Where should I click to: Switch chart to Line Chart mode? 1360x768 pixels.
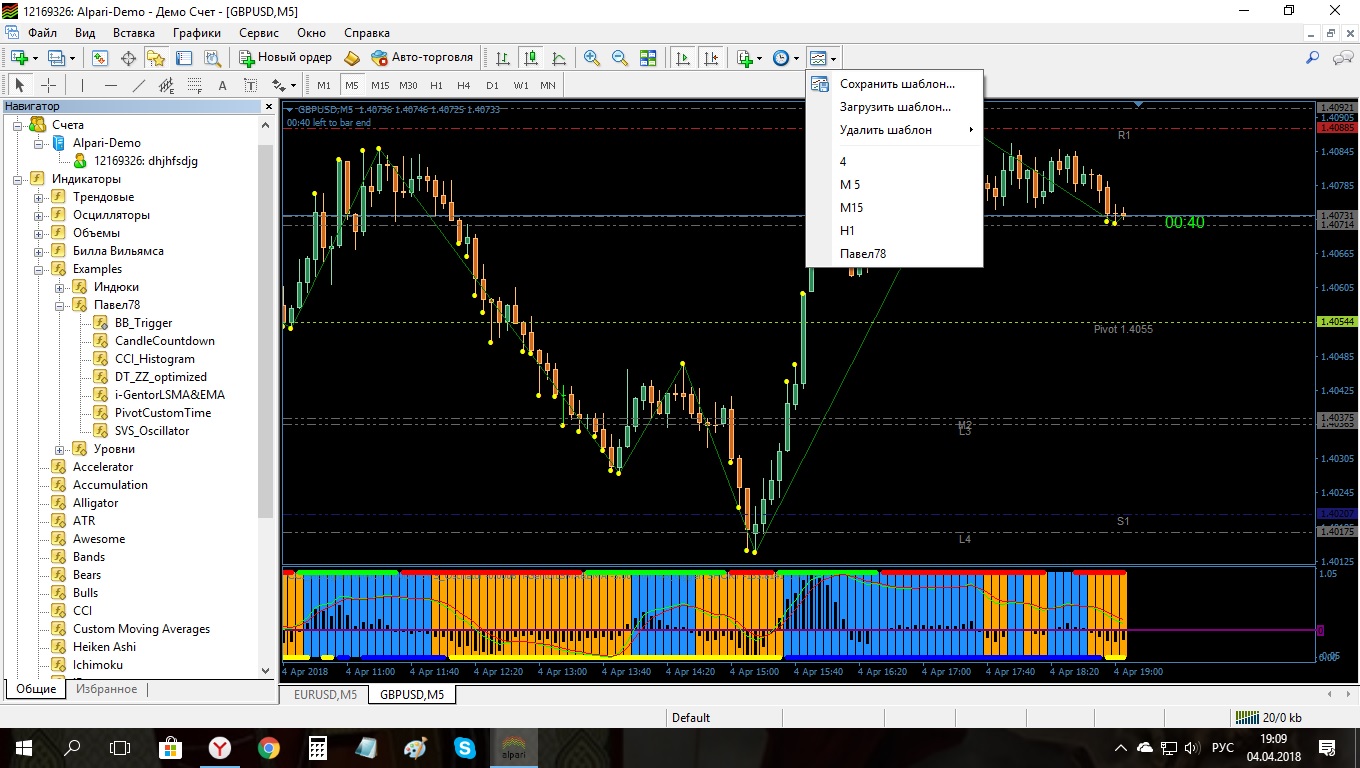[558, 58]
